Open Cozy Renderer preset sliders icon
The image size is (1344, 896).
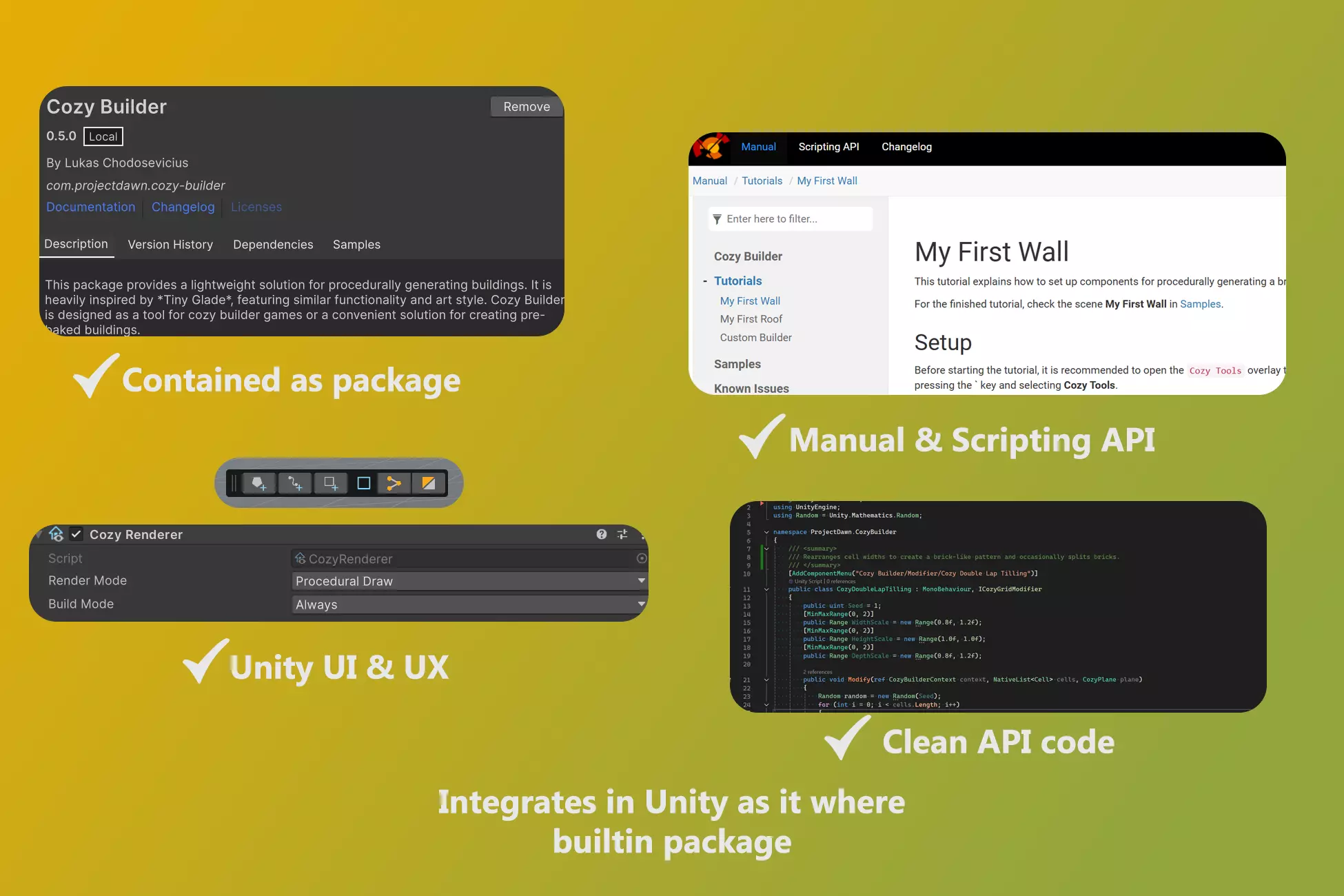pos(622,534)
